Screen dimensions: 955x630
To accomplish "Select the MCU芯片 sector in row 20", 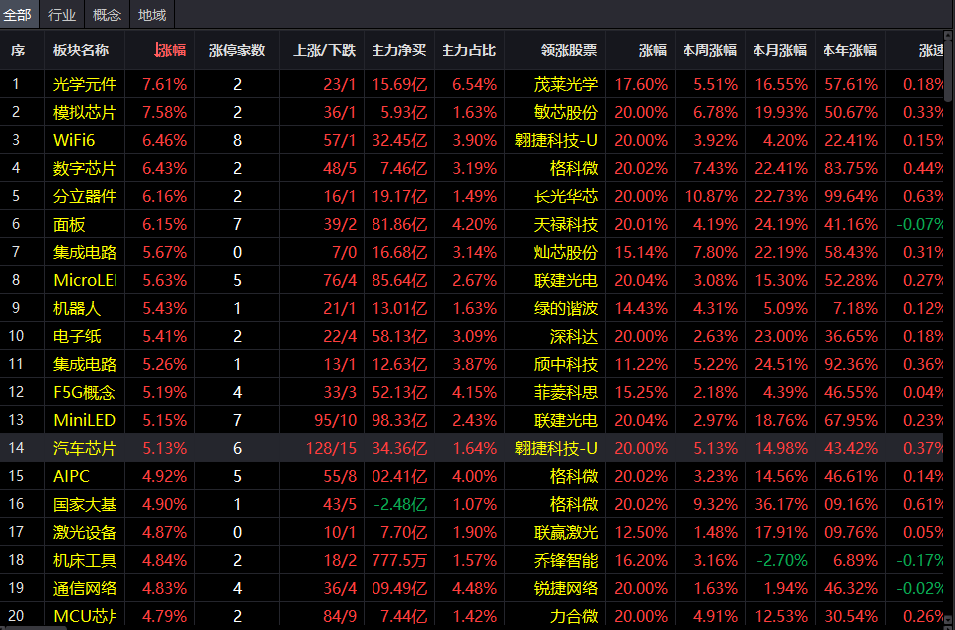I will [x=85, y=617].
